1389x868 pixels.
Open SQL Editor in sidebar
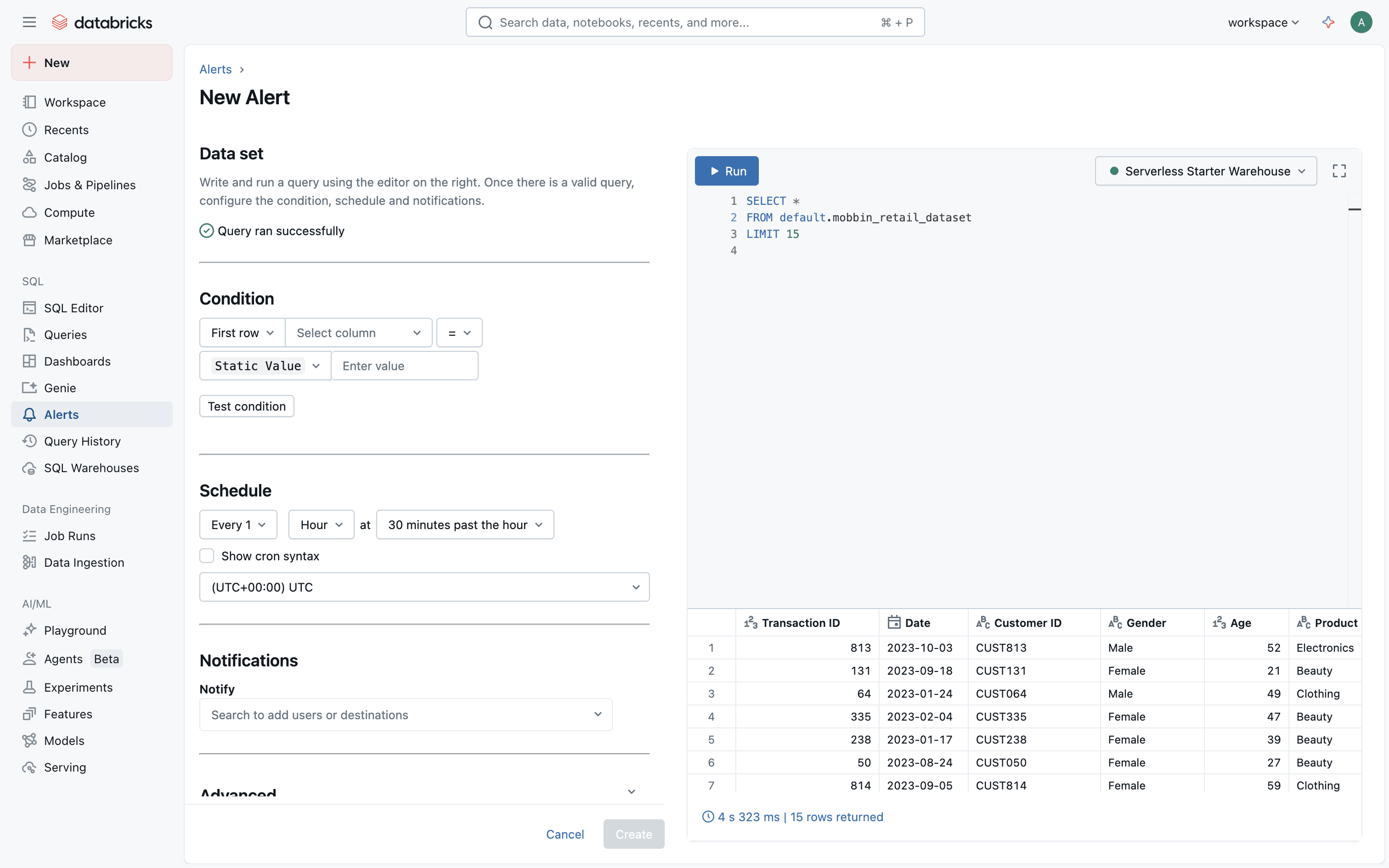[x=73, y=308]
